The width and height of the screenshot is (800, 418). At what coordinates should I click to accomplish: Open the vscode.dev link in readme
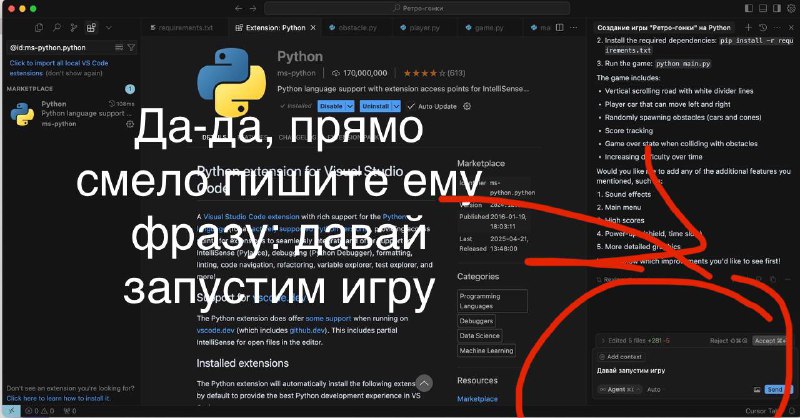215,330
